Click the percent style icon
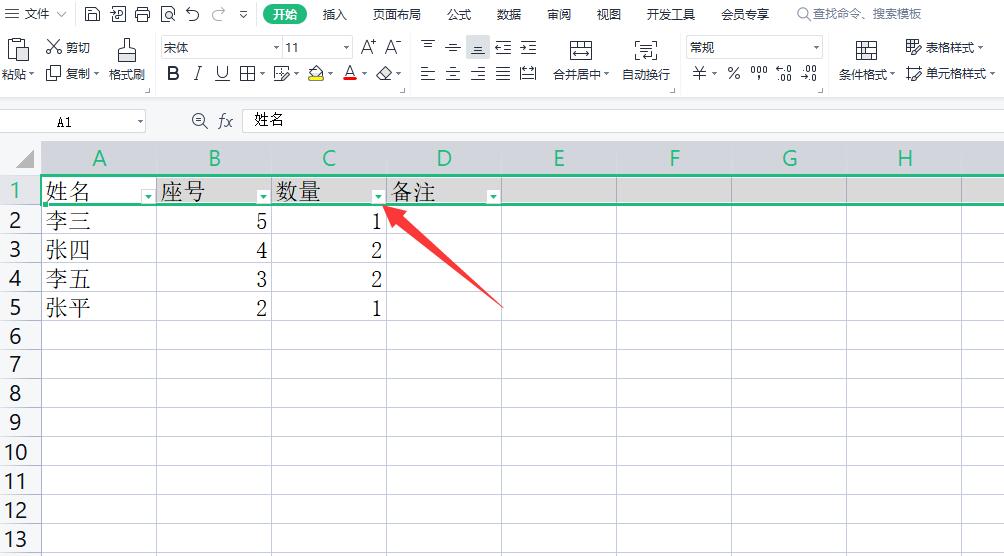Viewport: 1004px width, 556px height. [734, 73]
